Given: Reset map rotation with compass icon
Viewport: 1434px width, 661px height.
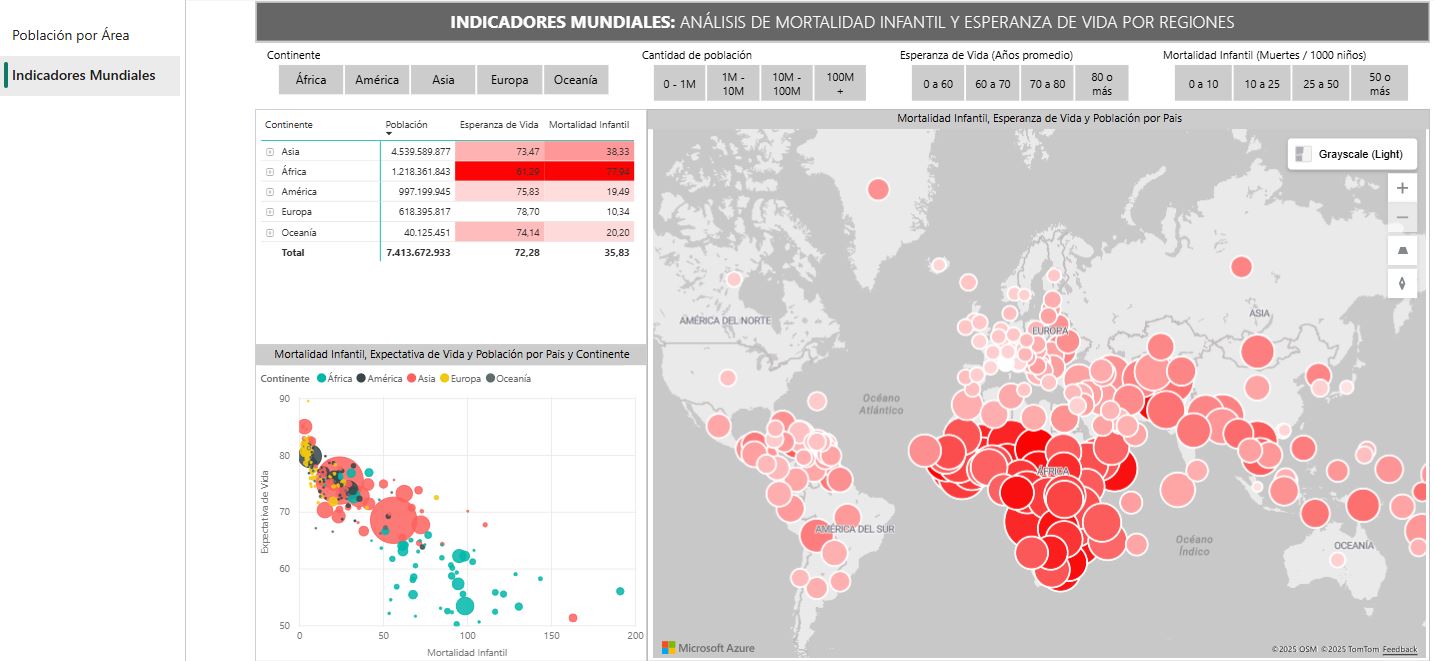Looking at the screenshot, I should [1402, 283].
